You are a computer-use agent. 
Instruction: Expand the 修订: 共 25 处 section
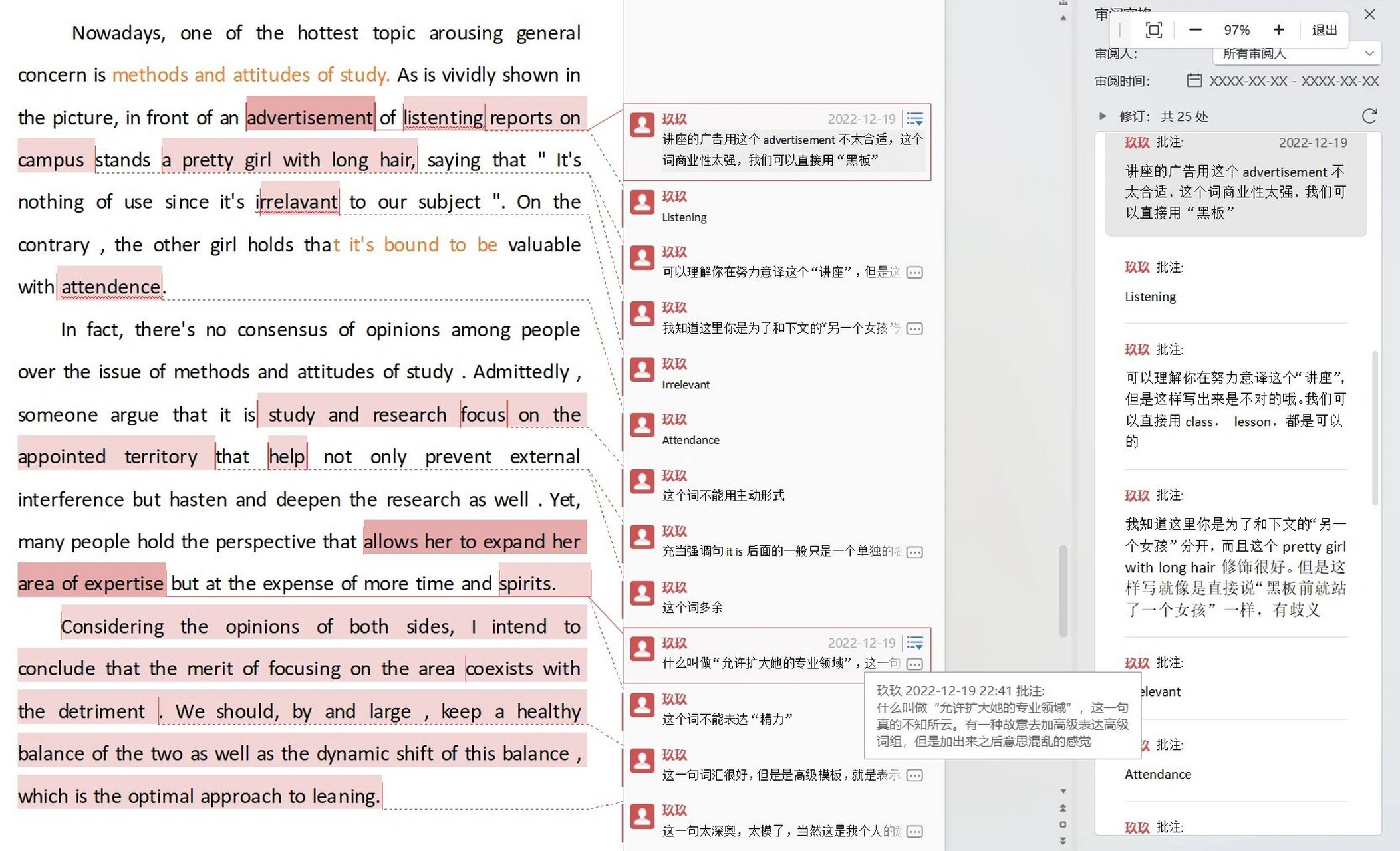1103,116
